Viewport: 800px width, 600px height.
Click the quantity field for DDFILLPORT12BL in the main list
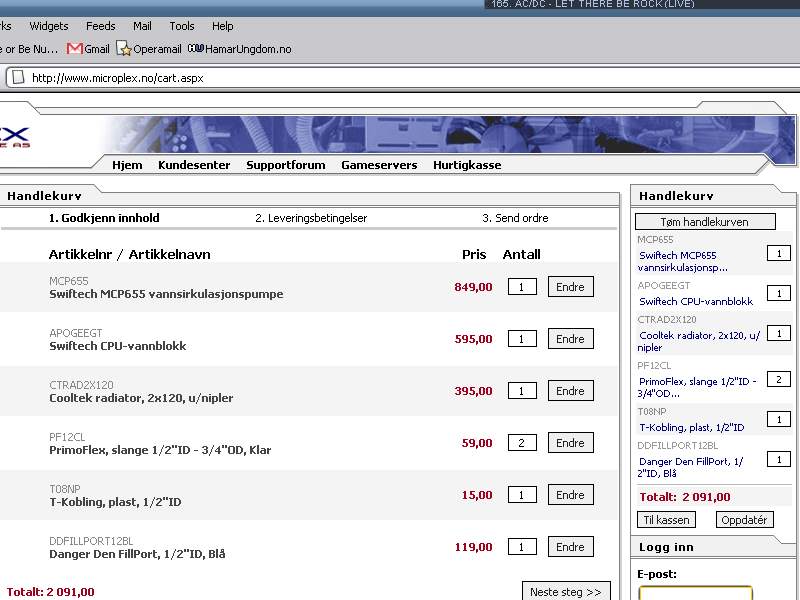click(x=522, y=547)
